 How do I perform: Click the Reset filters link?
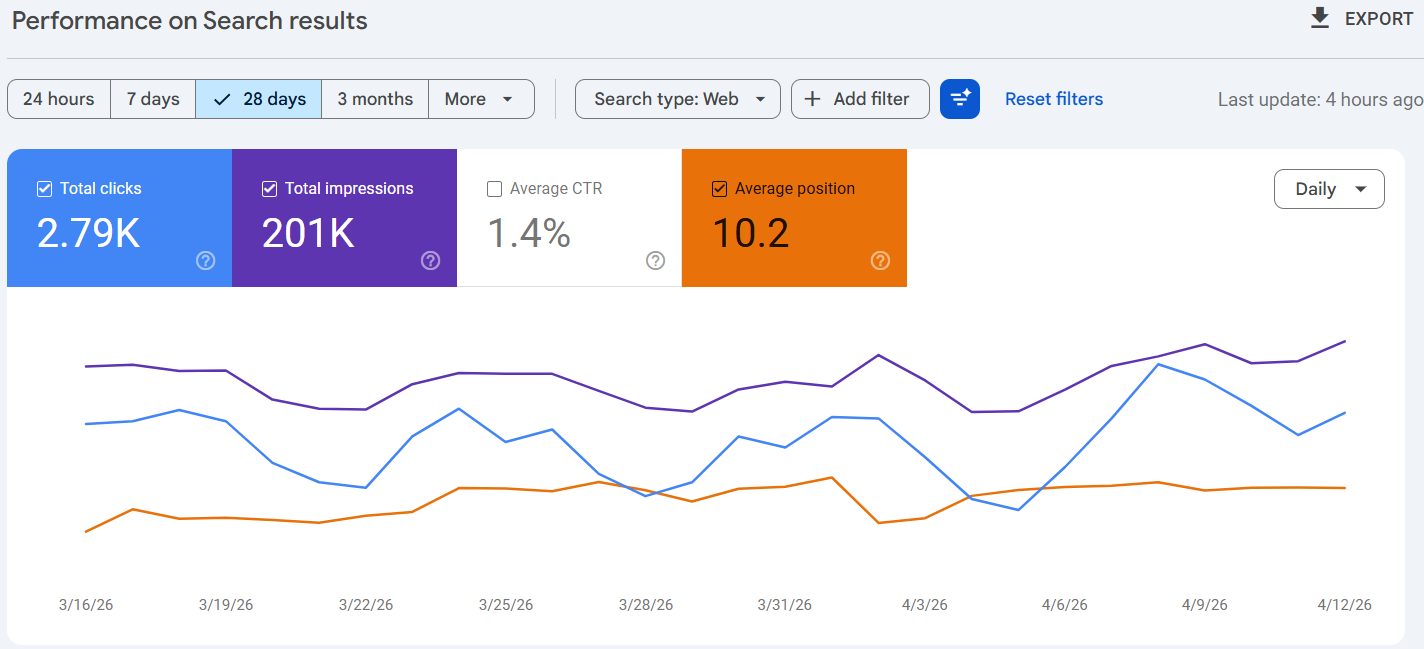[1054, 99]
